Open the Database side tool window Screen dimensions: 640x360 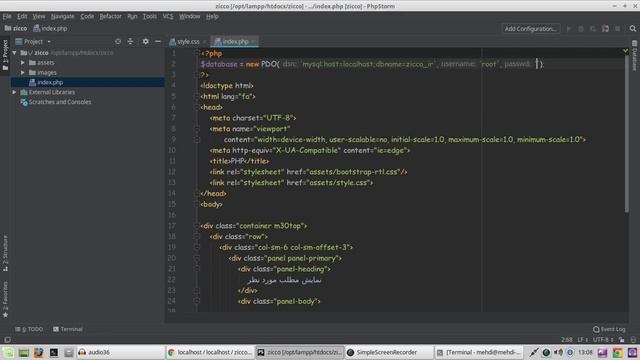coord(634,55)
